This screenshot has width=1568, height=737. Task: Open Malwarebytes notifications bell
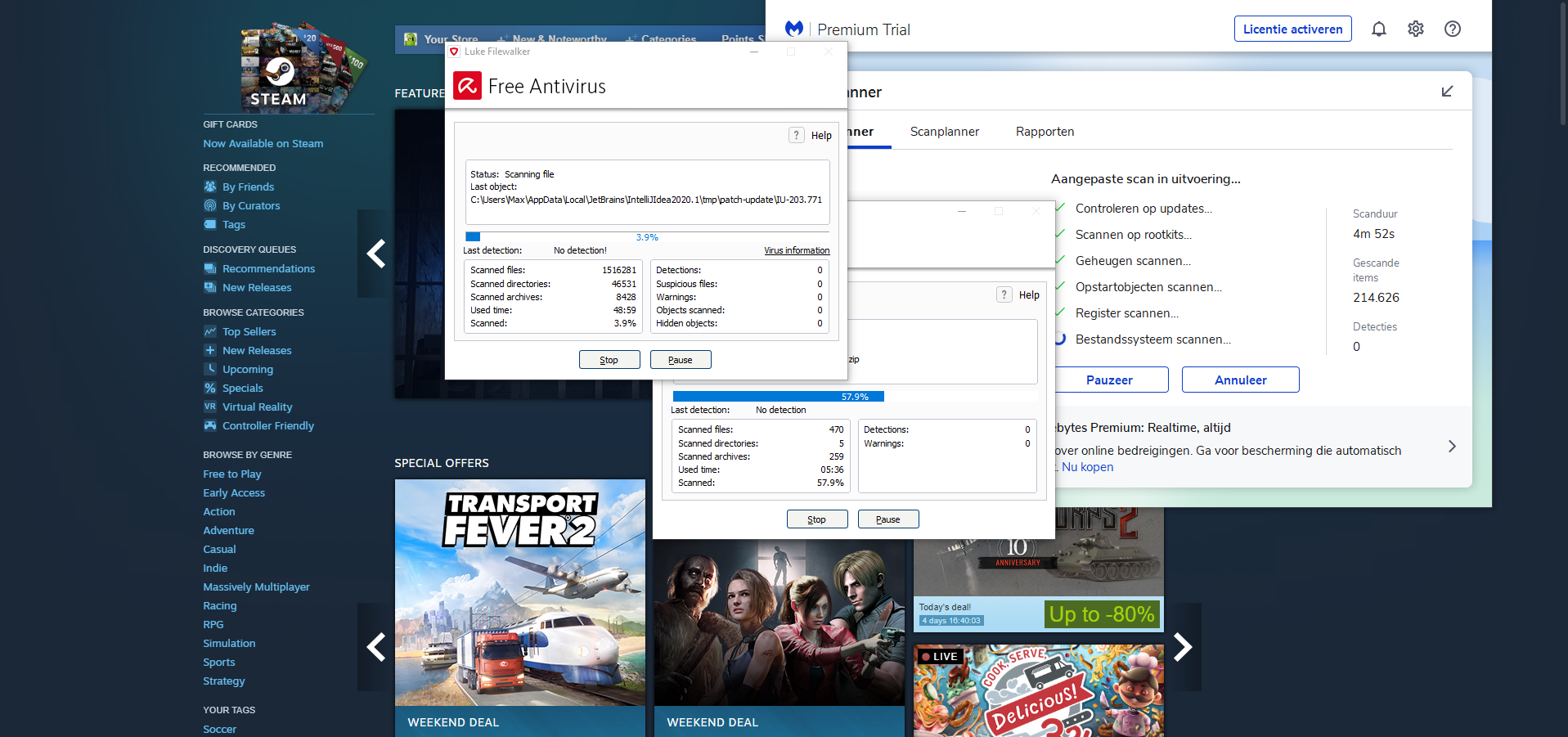[1378, 29]
